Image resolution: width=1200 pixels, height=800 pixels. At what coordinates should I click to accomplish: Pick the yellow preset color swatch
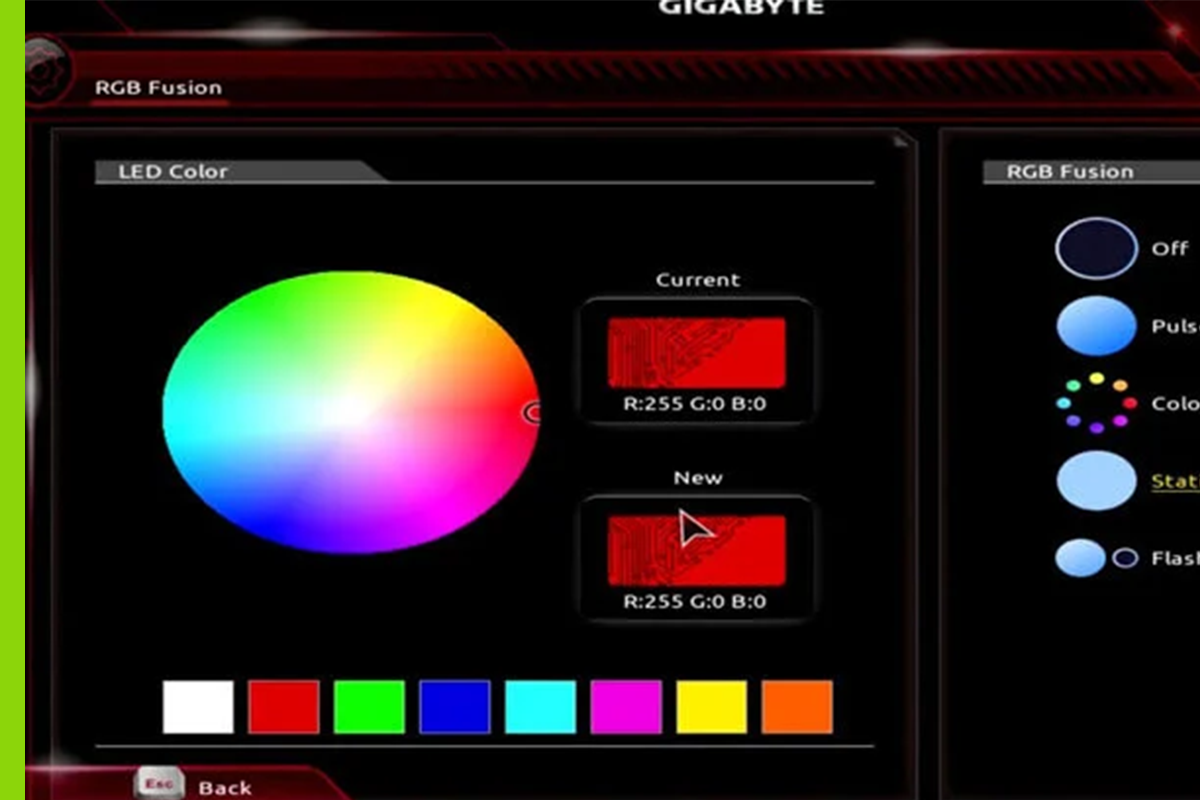click(711, 707)
